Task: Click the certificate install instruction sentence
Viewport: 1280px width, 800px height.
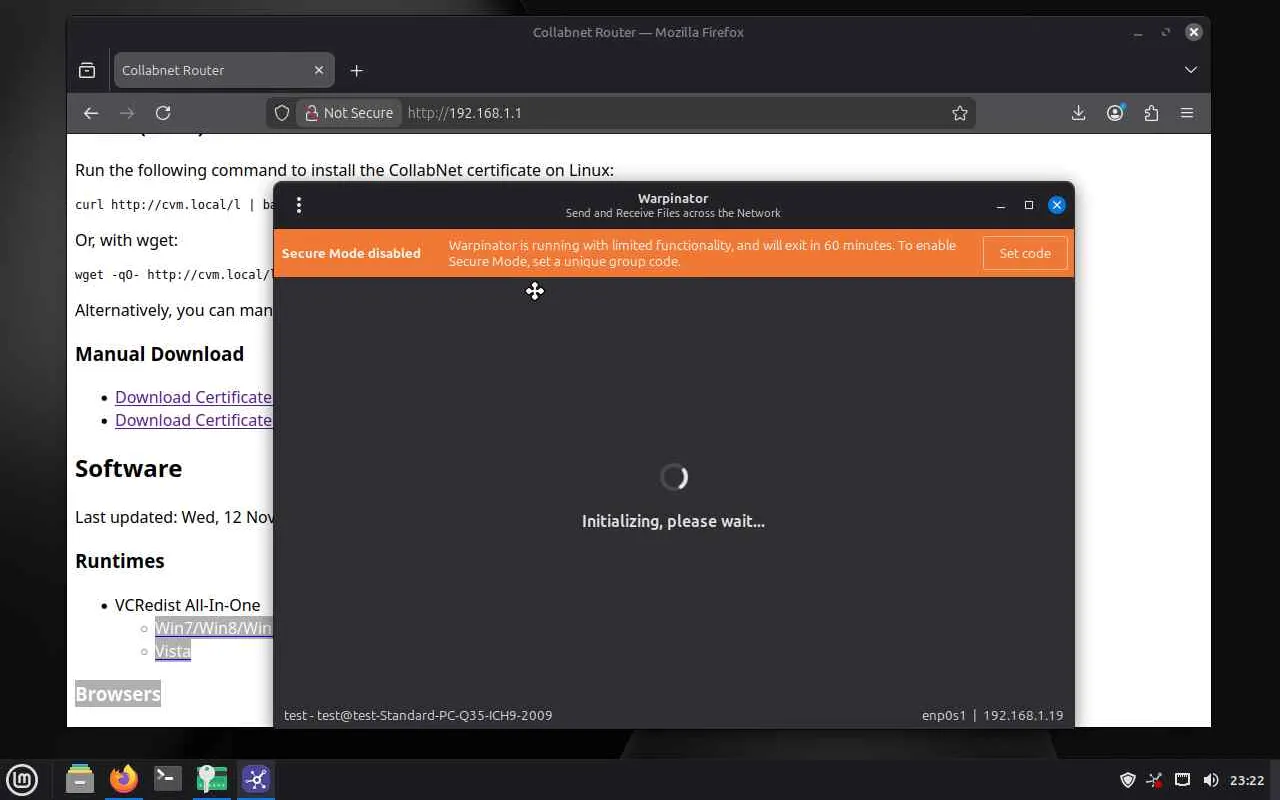Action: point(344,170)
